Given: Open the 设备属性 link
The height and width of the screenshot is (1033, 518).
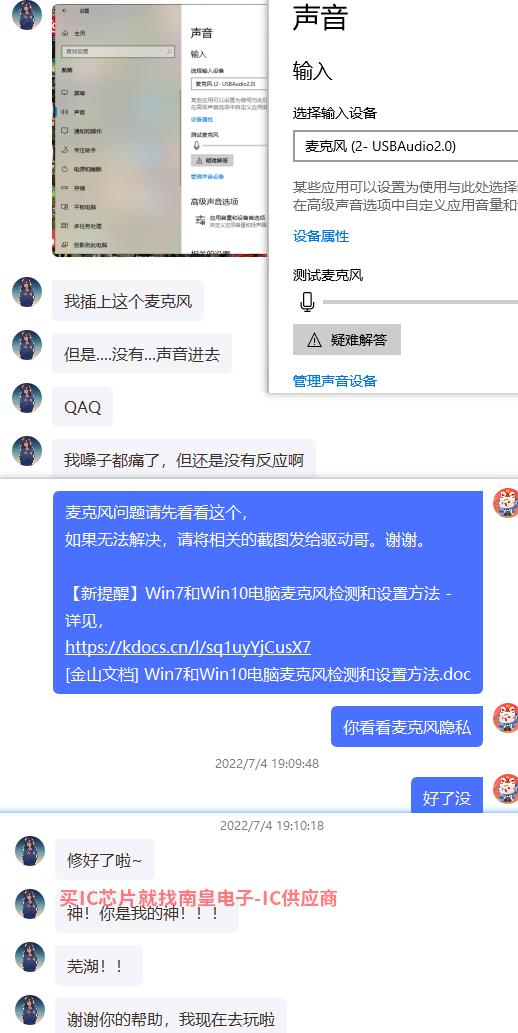Looking at the screenshot, I should tap(321, 237).
